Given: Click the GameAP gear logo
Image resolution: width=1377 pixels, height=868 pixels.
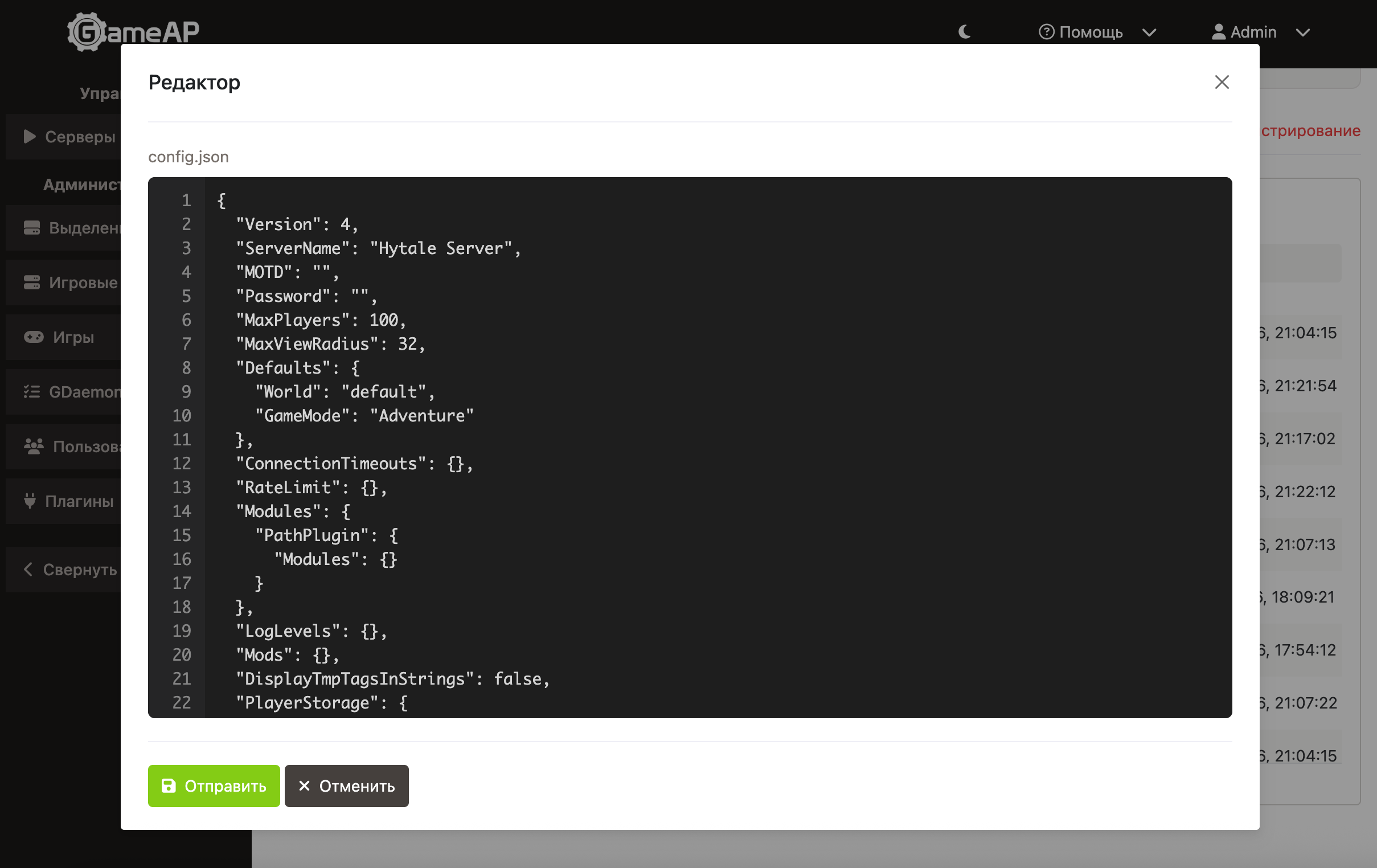Looking at the screenshot, I should (87, 32).
